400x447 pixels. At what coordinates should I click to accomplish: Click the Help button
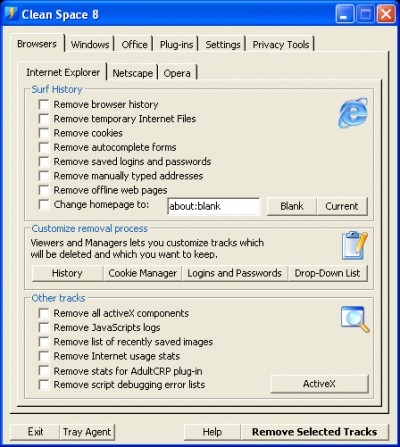[x=212, y=432]
